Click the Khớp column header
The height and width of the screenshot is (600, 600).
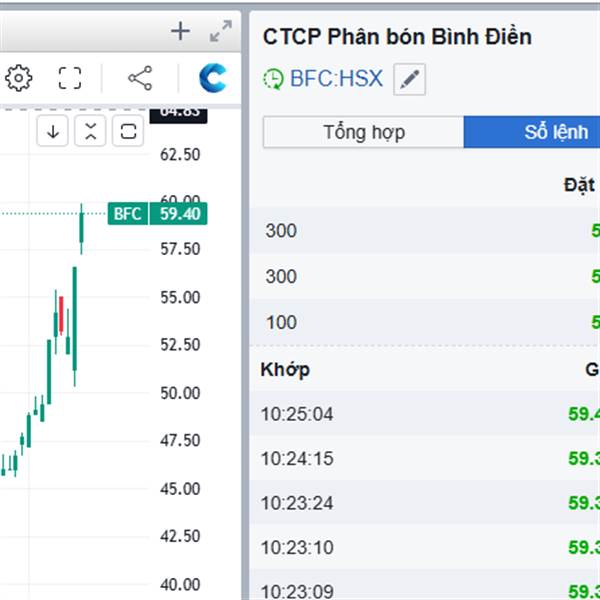point(285,370)
